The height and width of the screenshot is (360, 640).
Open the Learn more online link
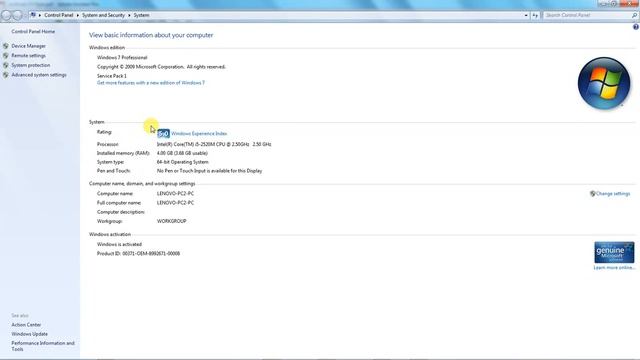click(x=614, y=268)
